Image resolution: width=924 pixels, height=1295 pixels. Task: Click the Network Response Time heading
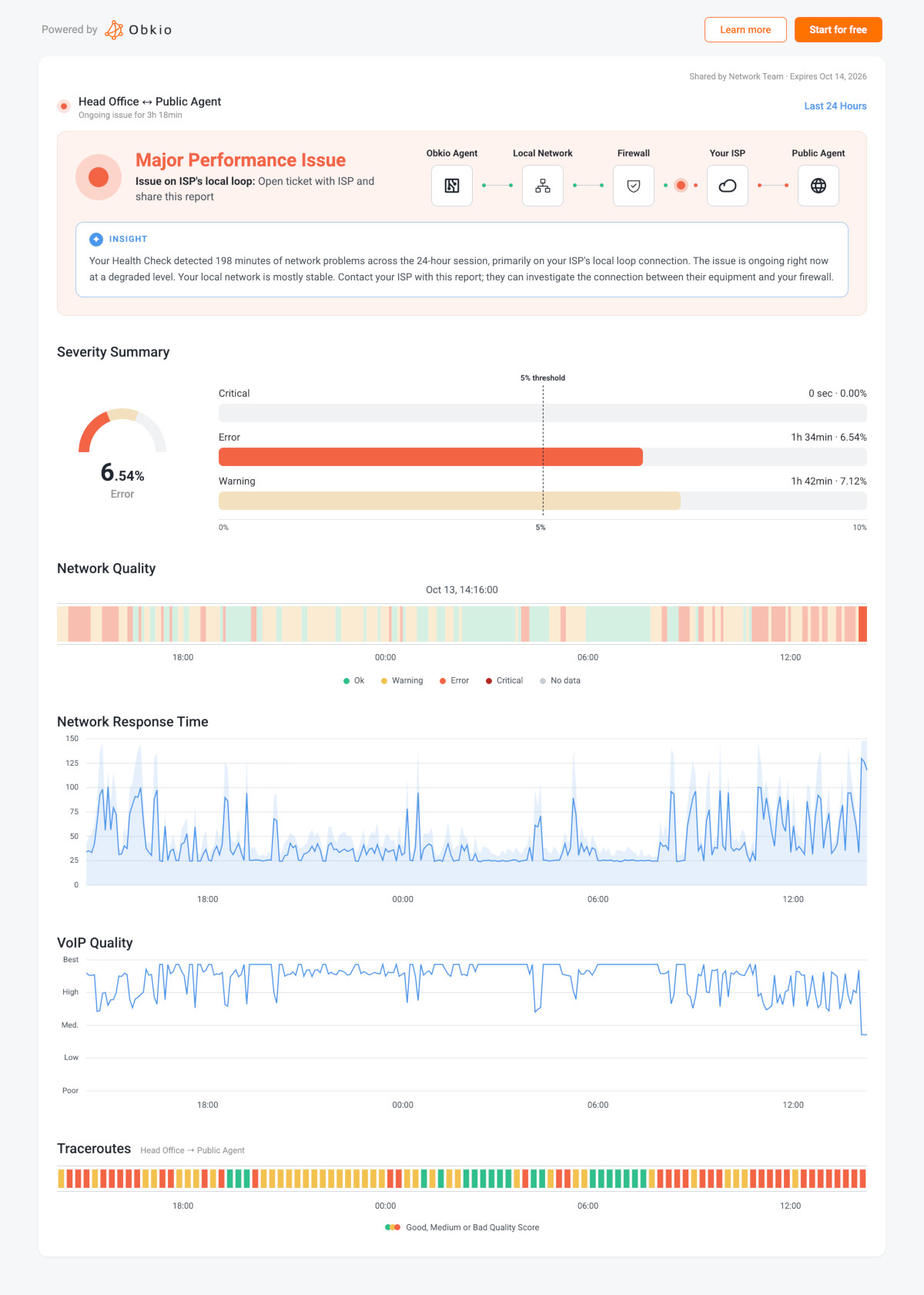pos(132,722)
